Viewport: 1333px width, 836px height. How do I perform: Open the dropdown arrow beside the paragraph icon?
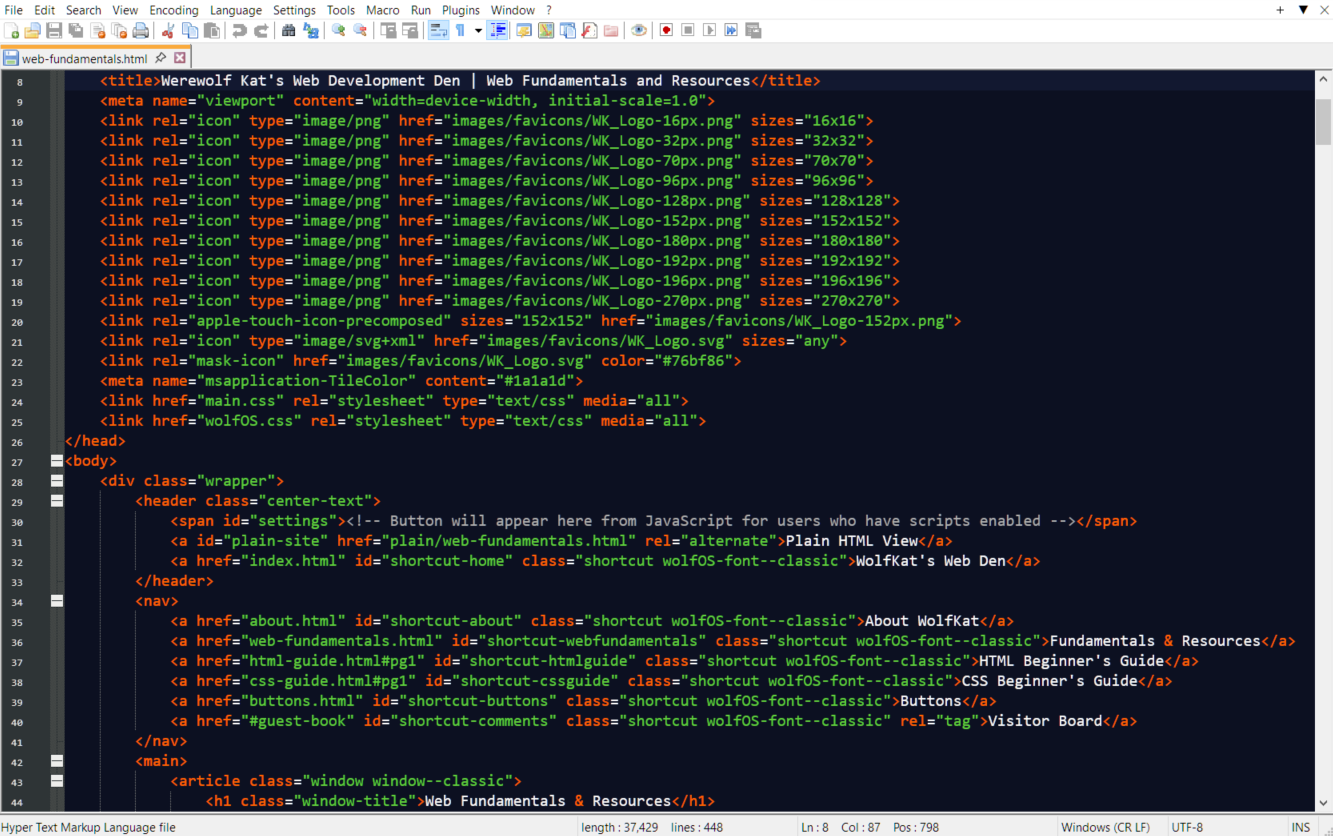[478, 30]
